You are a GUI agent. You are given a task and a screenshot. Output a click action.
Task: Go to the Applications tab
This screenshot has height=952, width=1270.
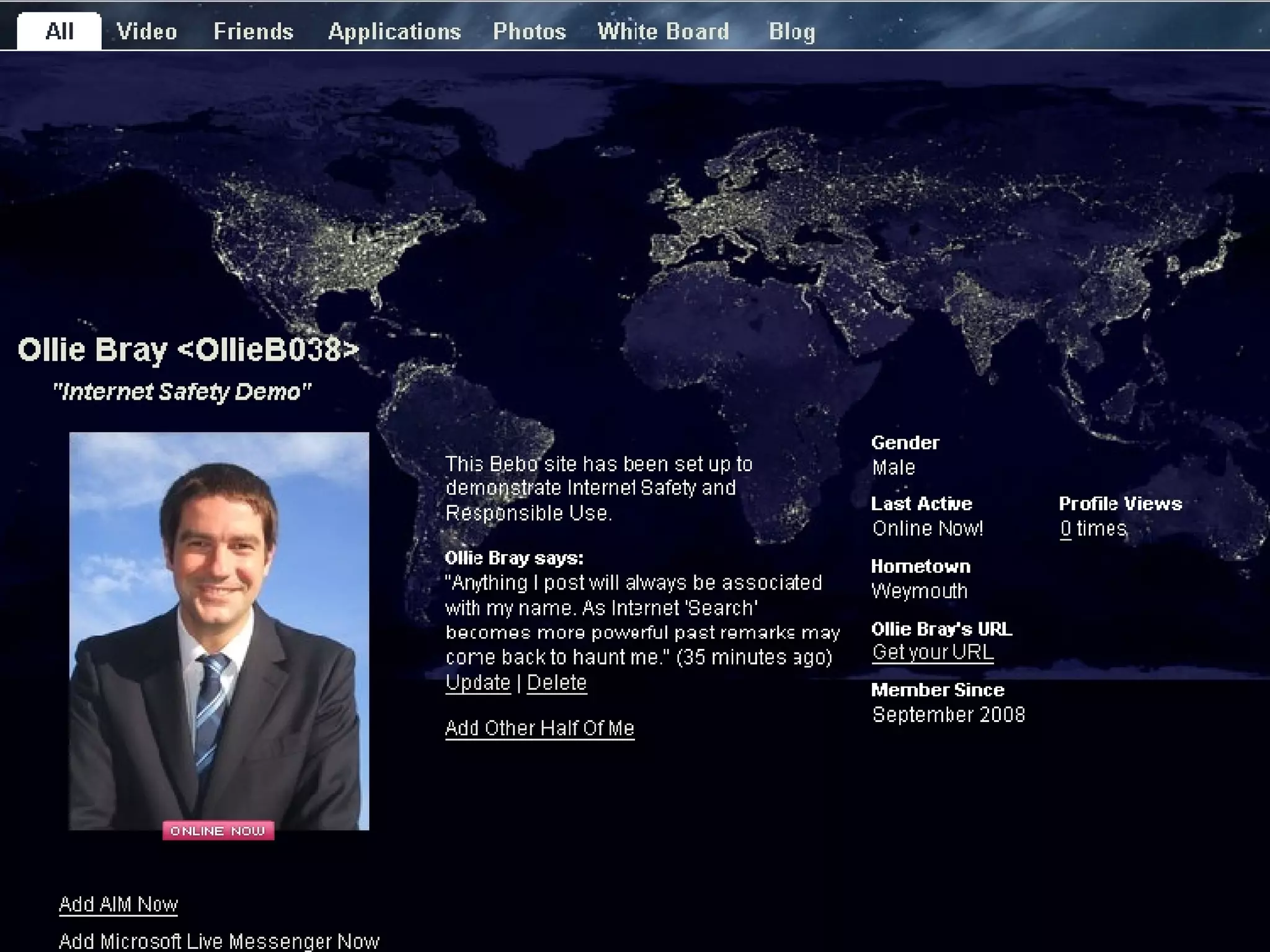click(x=394, y=32)
